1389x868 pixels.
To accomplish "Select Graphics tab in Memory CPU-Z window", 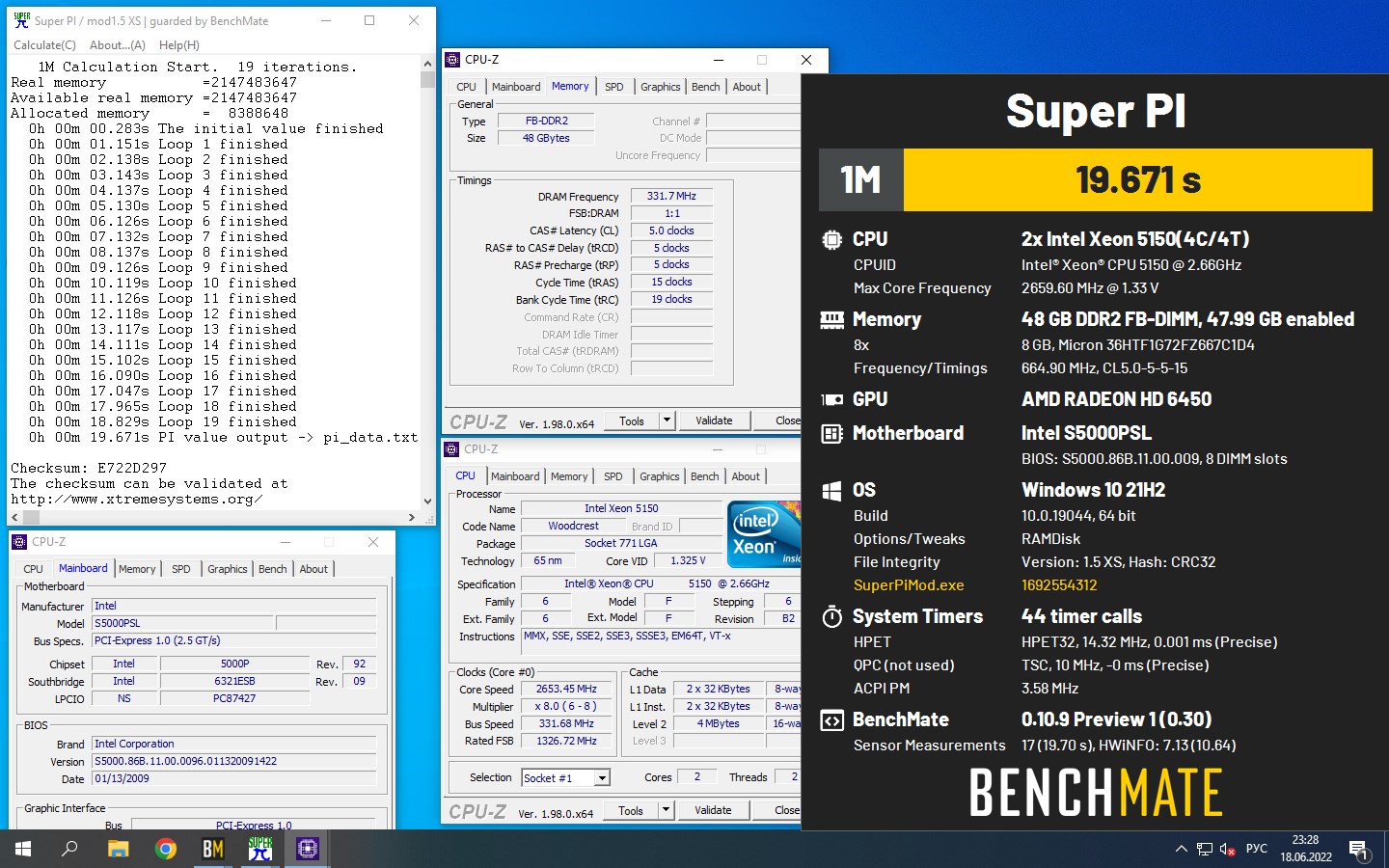I will pos(661,87).
